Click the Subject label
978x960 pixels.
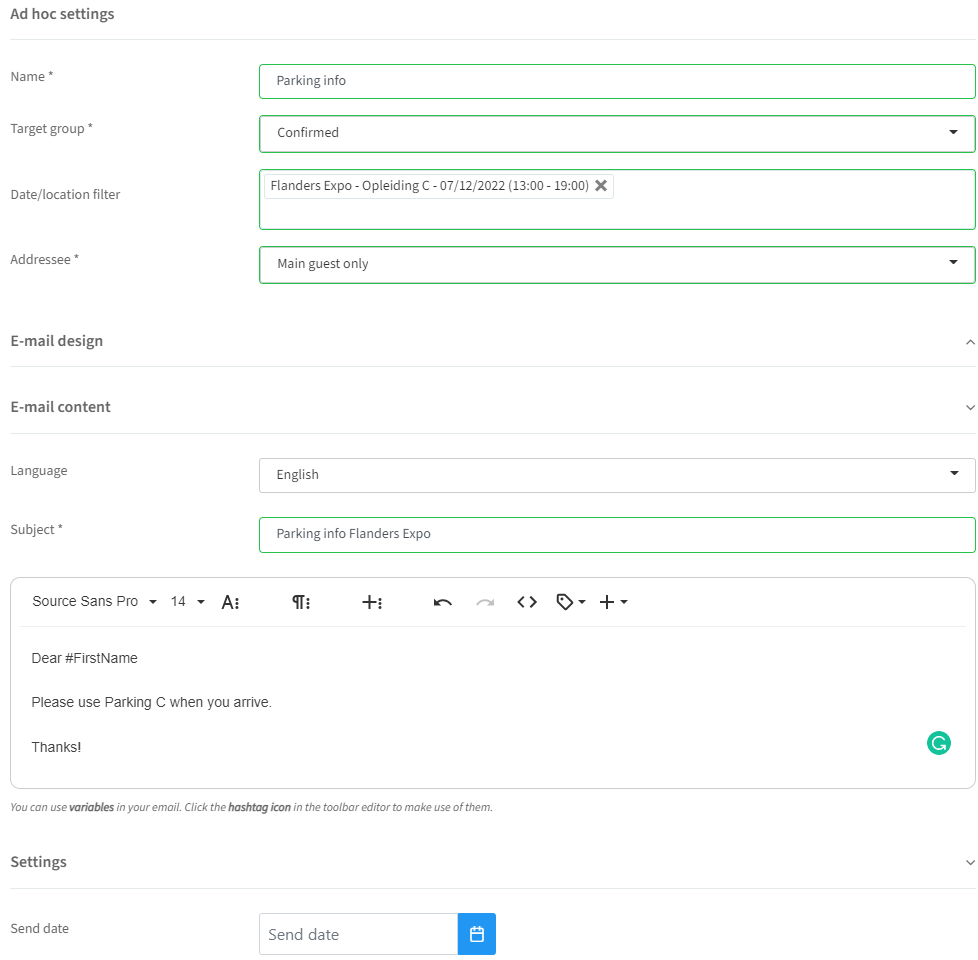tap(36, 530)
